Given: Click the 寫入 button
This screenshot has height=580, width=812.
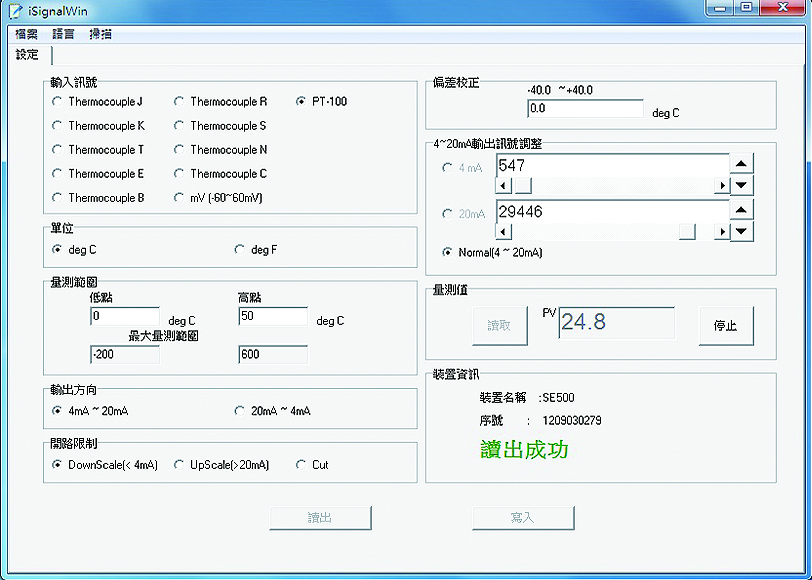Looking at the screenshot, I should [523, 518].
